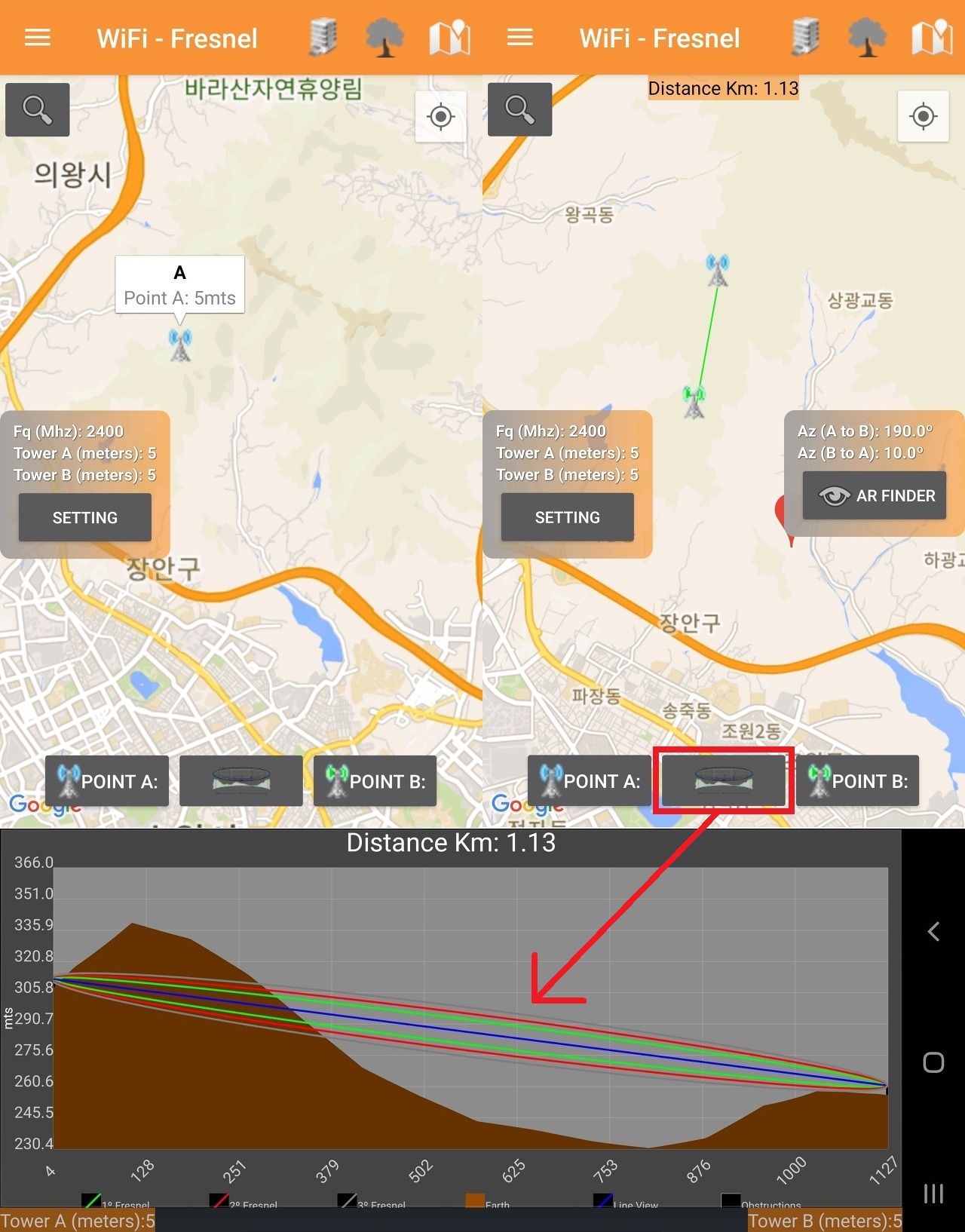Open the magnifier search on left map
The width and height of the screenshot is (965, 1232).
point(38,109)
